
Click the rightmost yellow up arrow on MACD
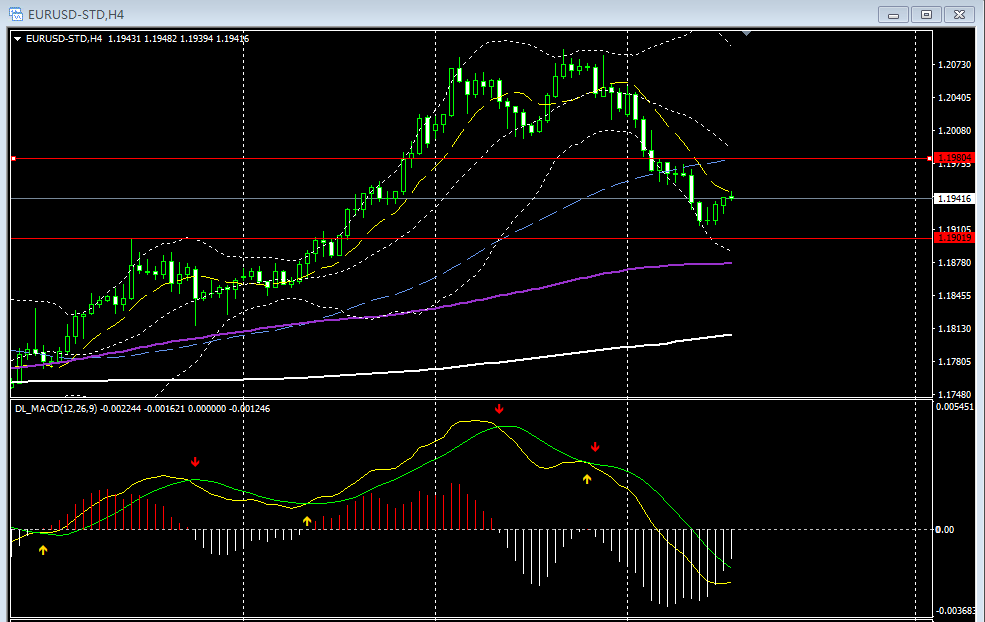click(x=587, y=479)
